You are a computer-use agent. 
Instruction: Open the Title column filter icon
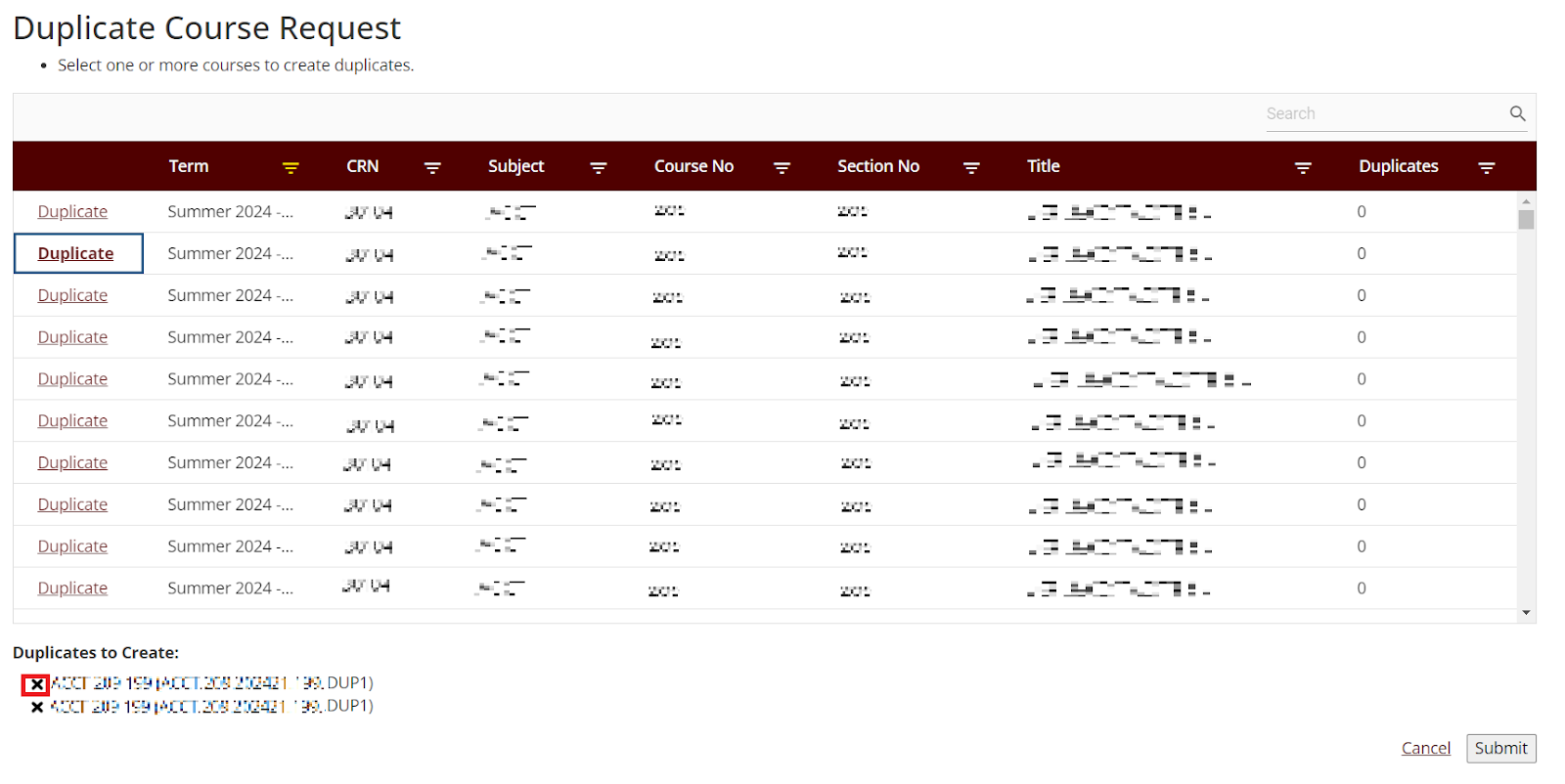[x=1303, y=168]
